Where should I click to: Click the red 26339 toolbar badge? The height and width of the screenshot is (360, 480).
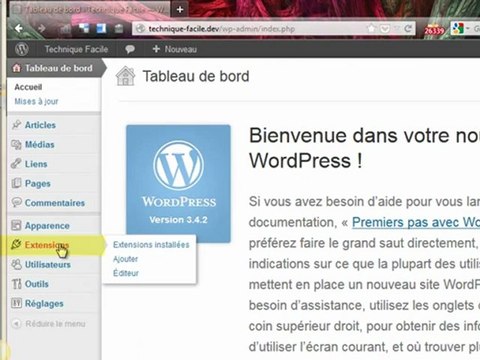click(x=434, y=30)
